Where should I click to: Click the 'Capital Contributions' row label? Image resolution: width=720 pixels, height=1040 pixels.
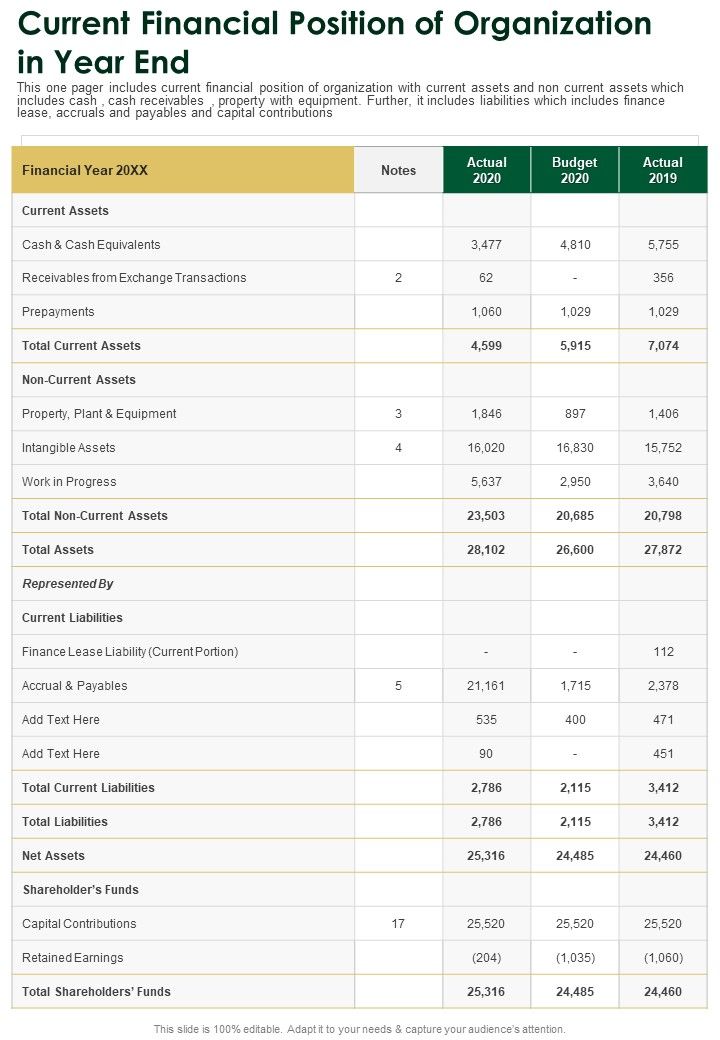(x=79, y=924)
